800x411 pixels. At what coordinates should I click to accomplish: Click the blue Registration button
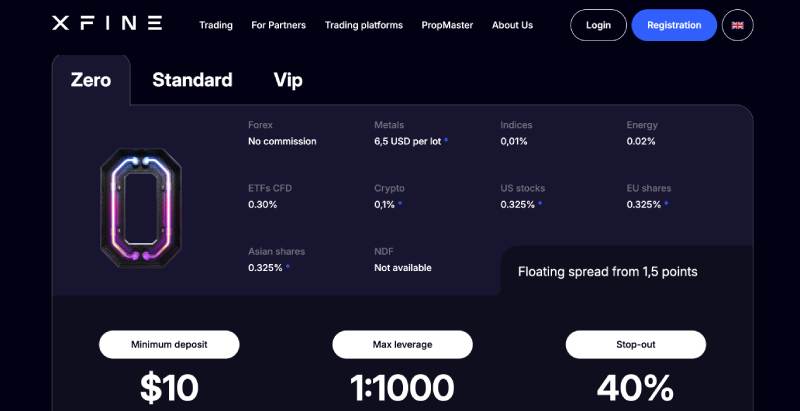point(674,25)
